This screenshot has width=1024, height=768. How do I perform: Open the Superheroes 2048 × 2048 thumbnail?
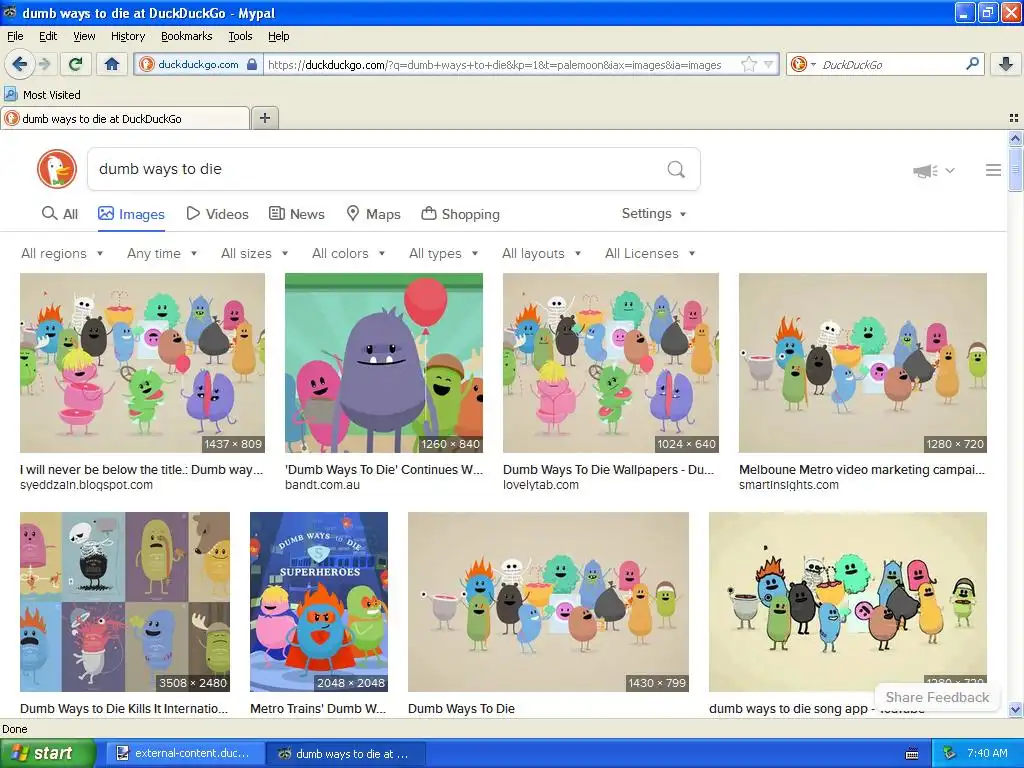pos(319,602)
